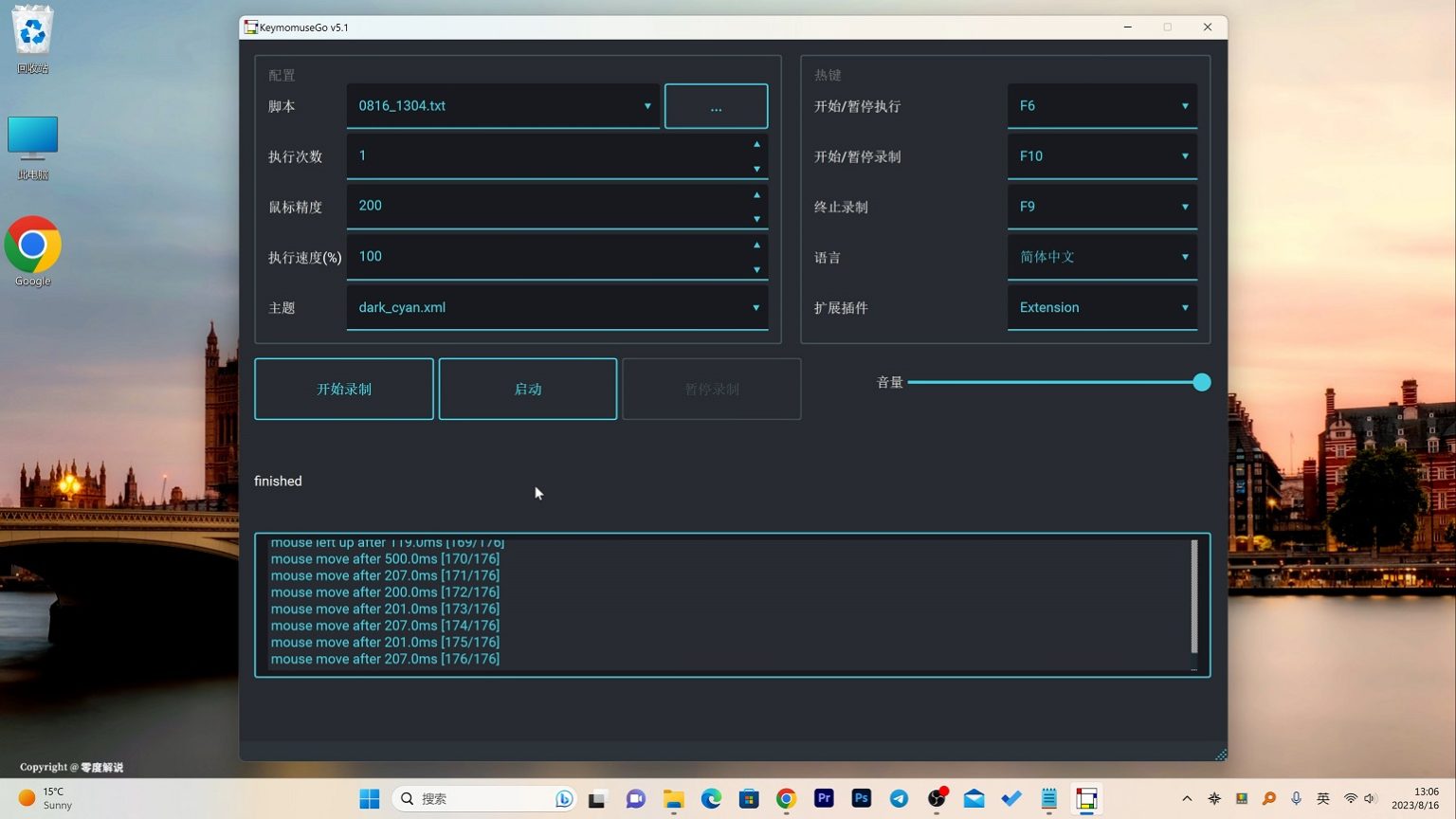Screen dimensions: 1456x819
Task: Open Premiere Pro from taskbar
Action: 824,799
